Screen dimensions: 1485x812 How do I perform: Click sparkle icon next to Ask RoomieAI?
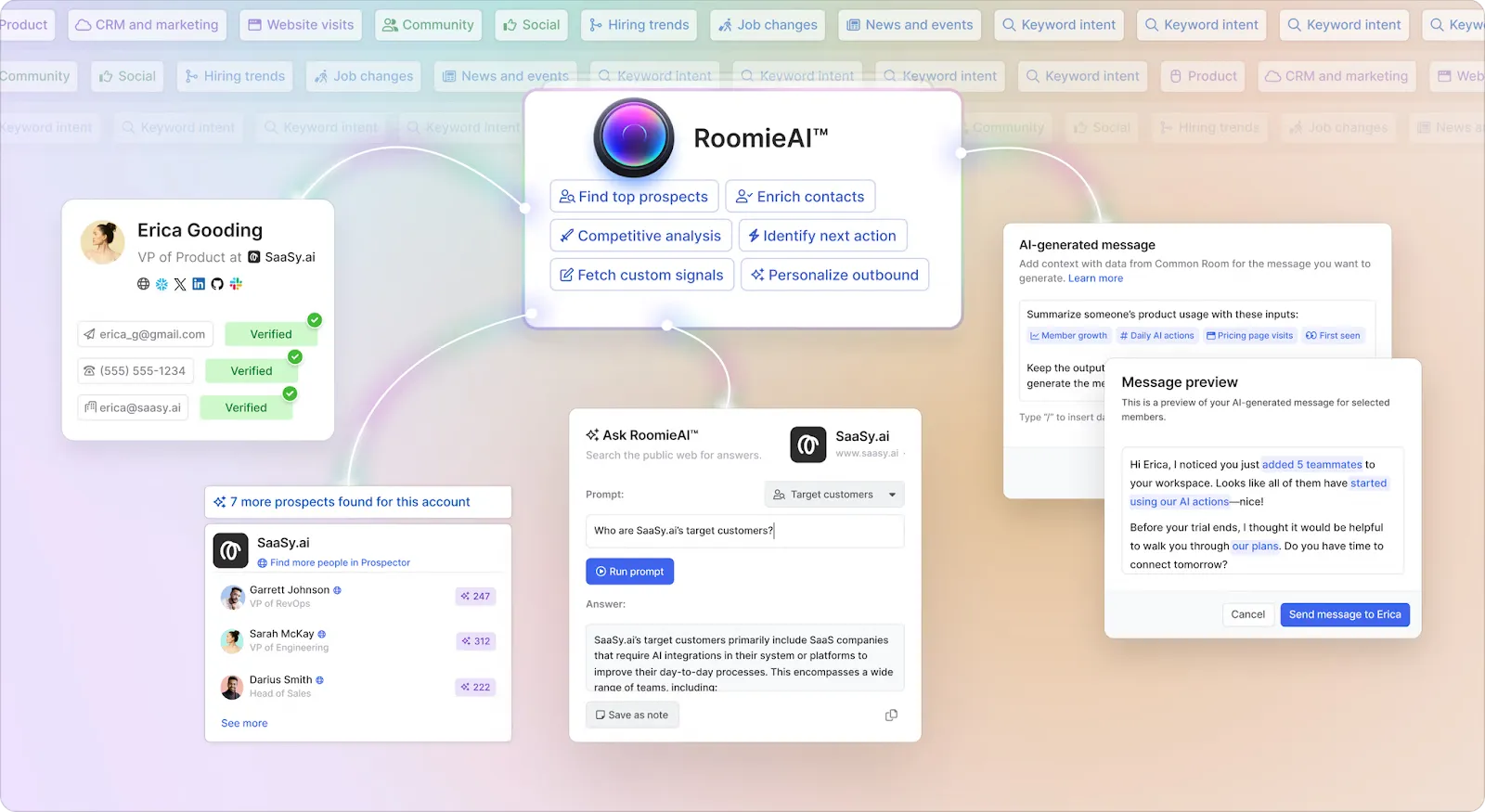[592, 435]
